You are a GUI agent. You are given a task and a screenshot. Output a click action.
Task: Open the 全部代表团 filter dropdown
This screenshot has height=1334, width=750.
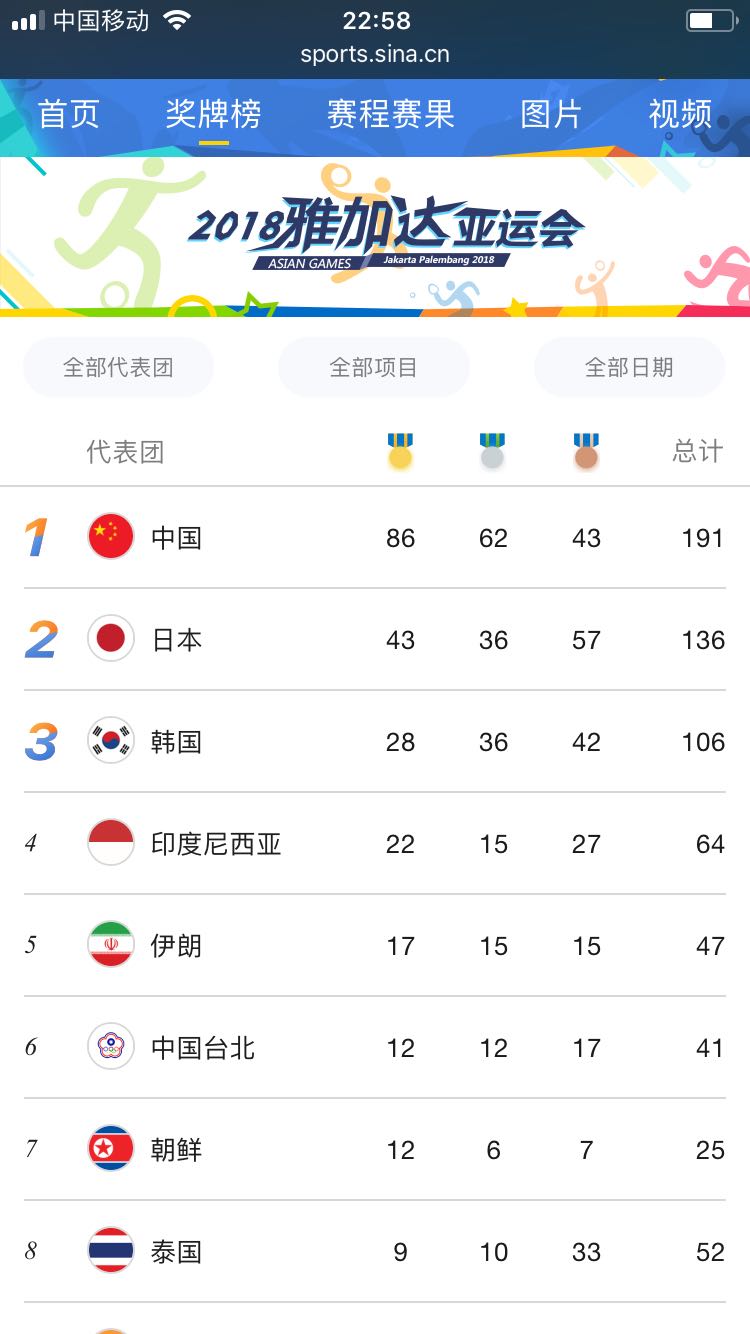click(118, 367)
